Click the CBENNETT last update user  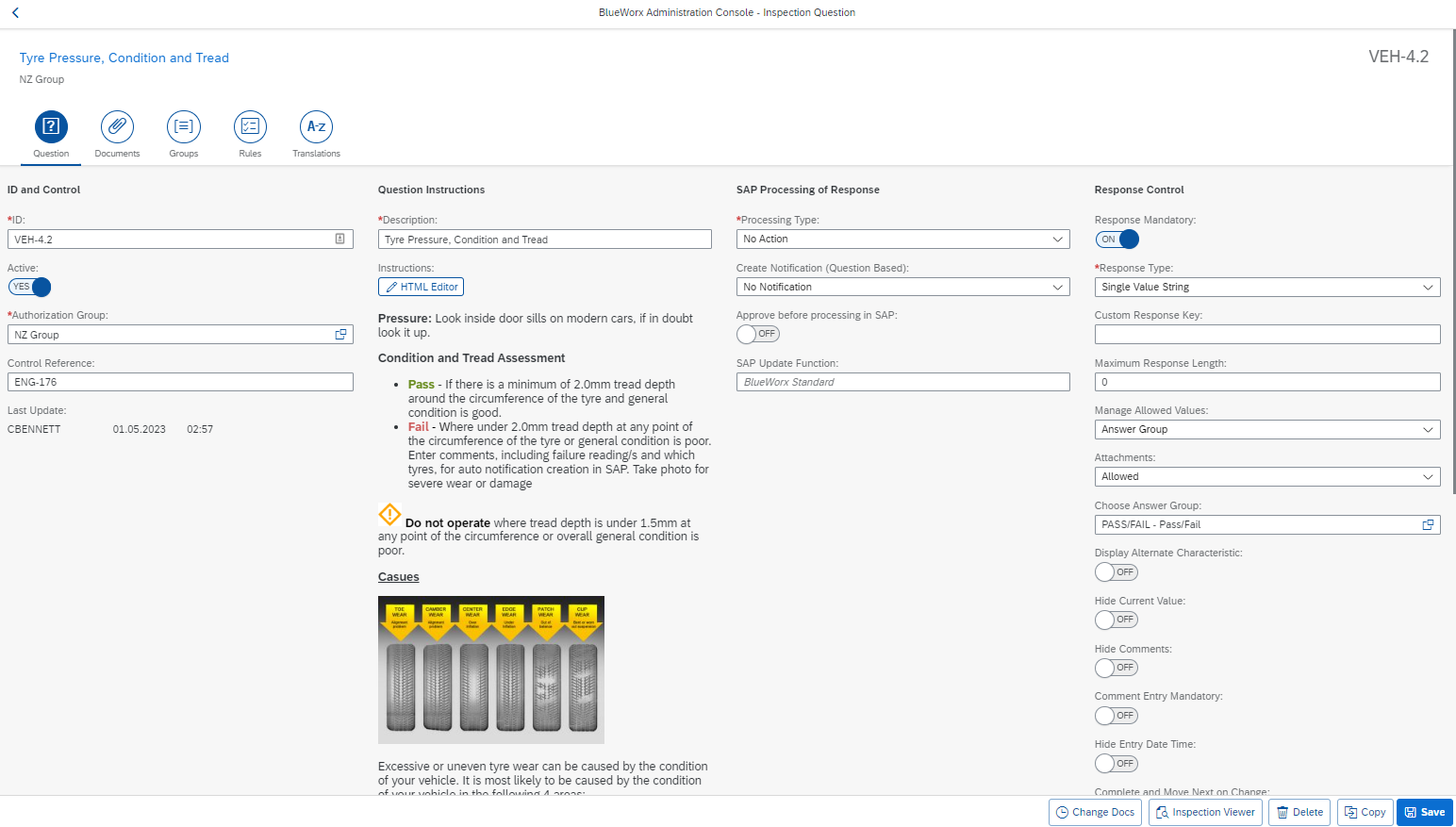34,429
